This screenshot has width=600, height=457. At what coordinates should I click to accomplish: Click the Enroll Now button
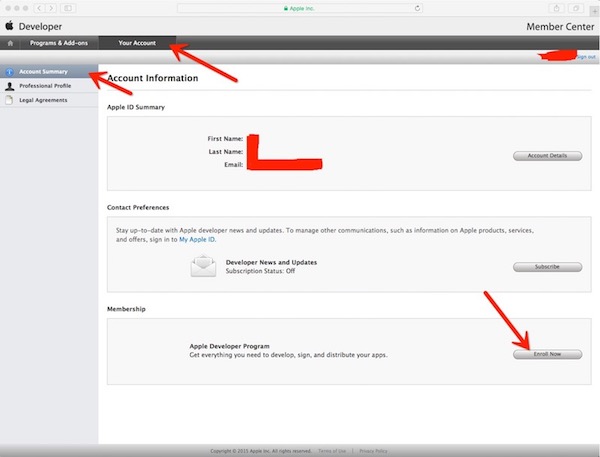pyautogui.click(x=547, y=354)
